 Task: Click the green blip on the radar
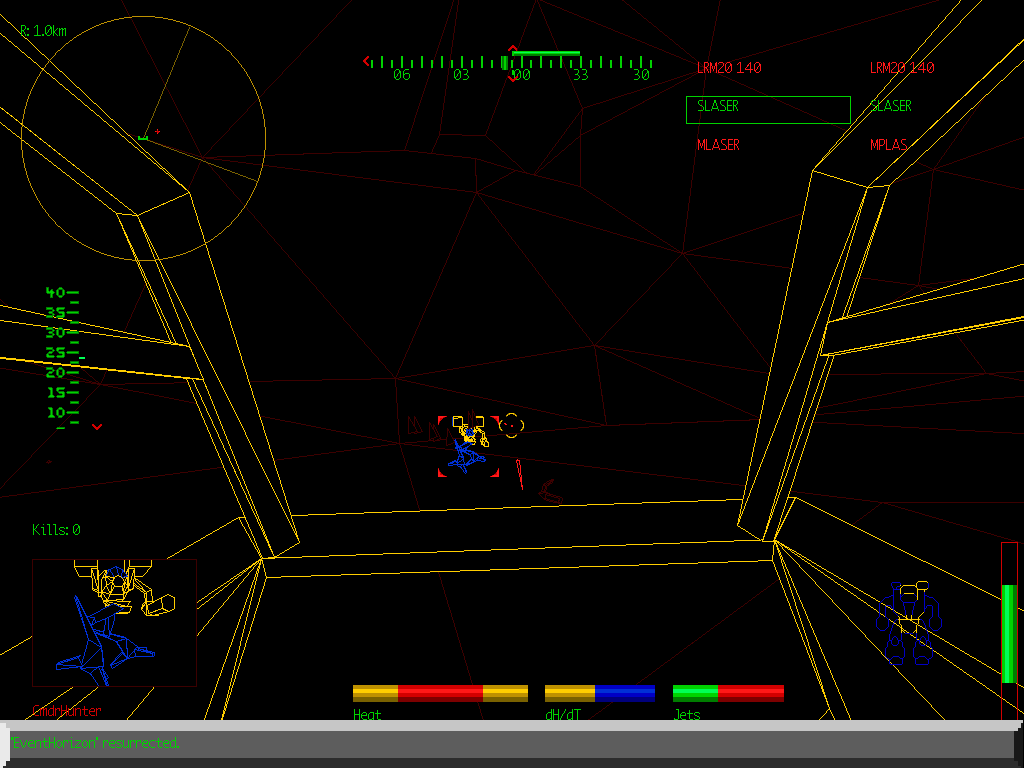click(x=143, y=137)
